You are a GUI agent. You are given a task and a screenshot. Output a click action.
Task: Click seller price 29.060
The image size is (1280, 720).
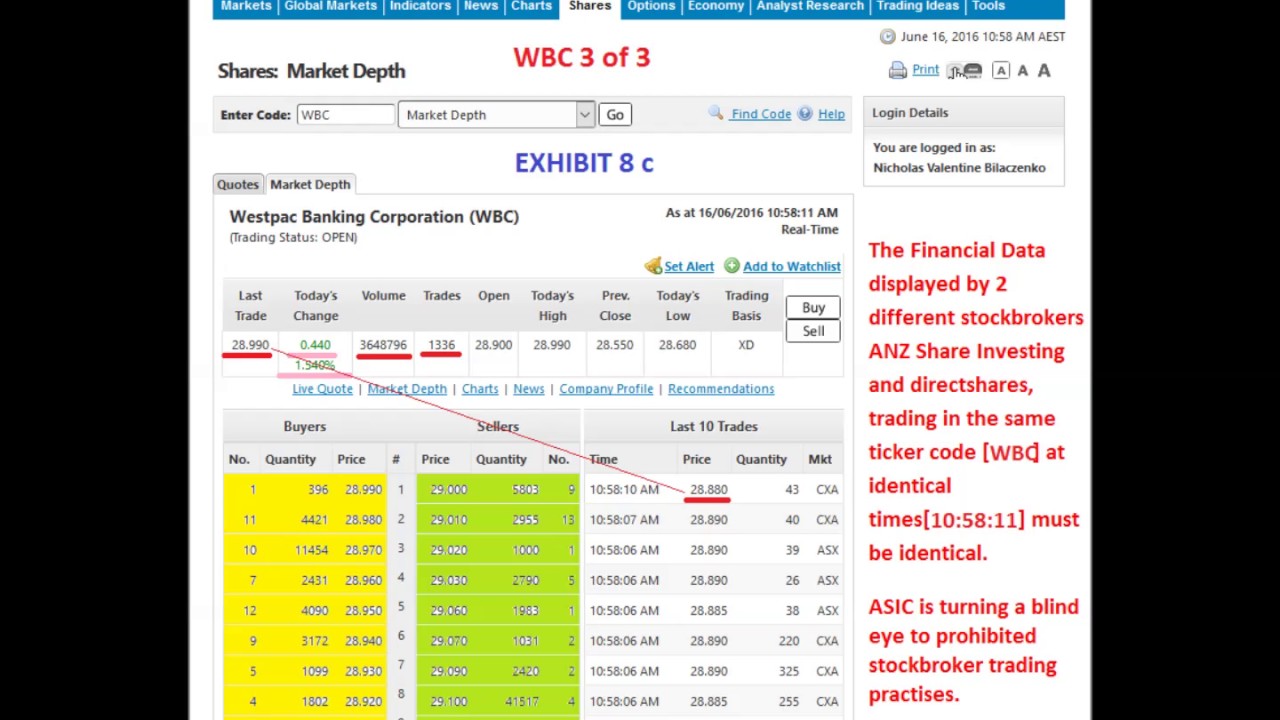click(x=449, y=611)
